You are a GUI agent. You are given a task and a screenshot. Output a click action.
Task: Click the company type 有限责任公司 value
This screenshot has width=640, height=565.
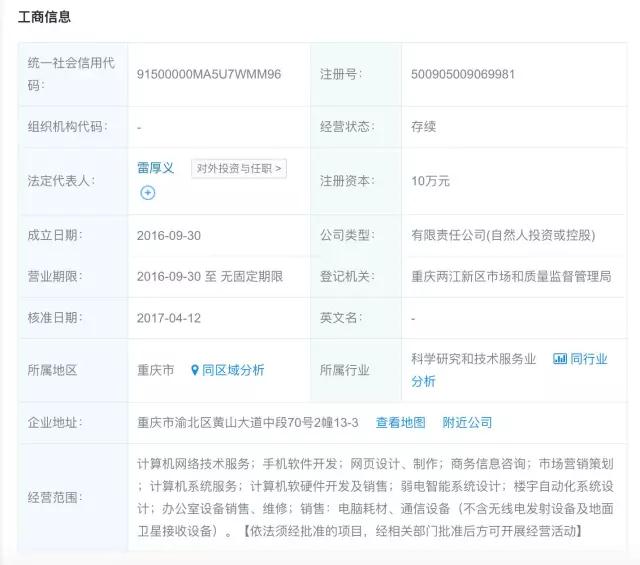click(x=503, y=236)
